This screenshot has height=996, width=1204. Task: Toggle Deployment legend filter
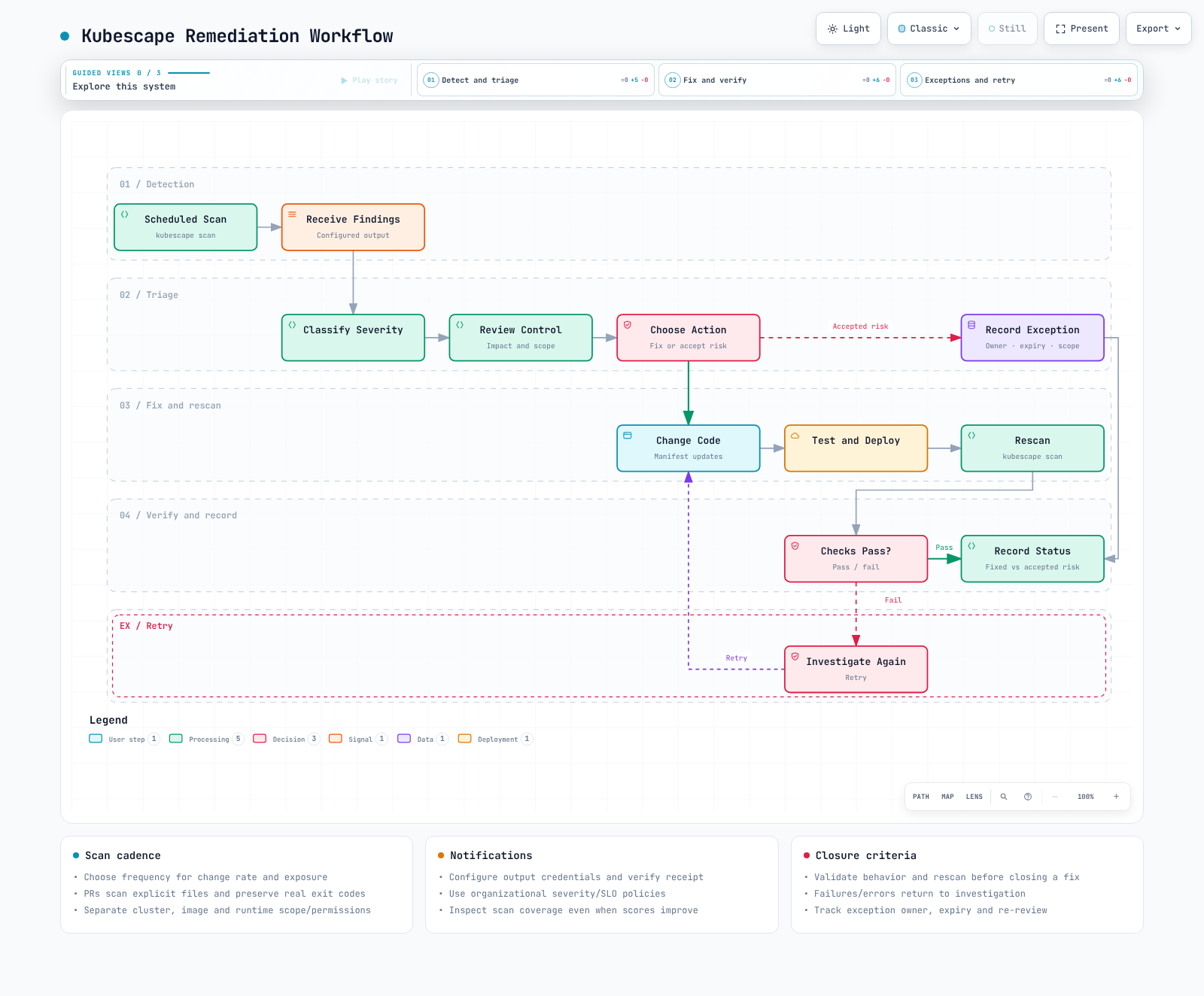pos(496,739)
